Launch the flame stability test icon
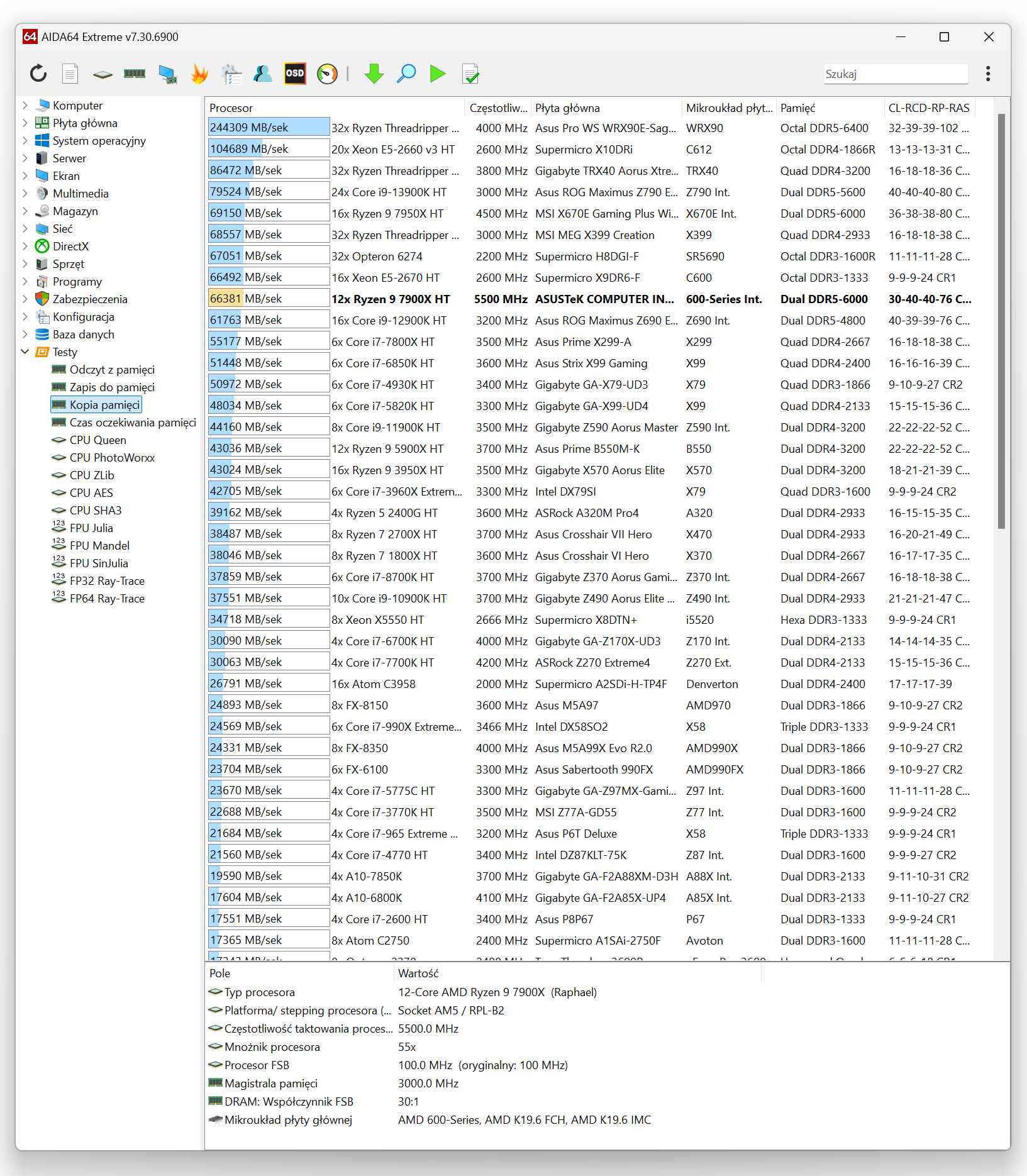1027x1176 pixels. [x=199, y=74]
